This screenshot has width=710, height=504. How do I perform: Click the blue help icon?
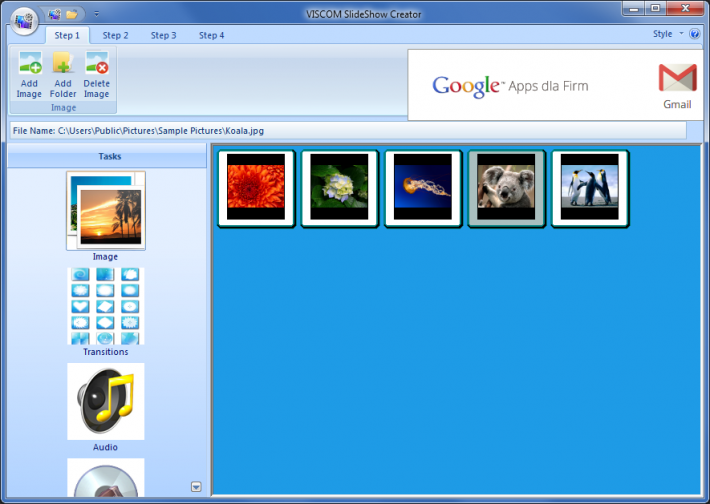(x=694, y=34)
